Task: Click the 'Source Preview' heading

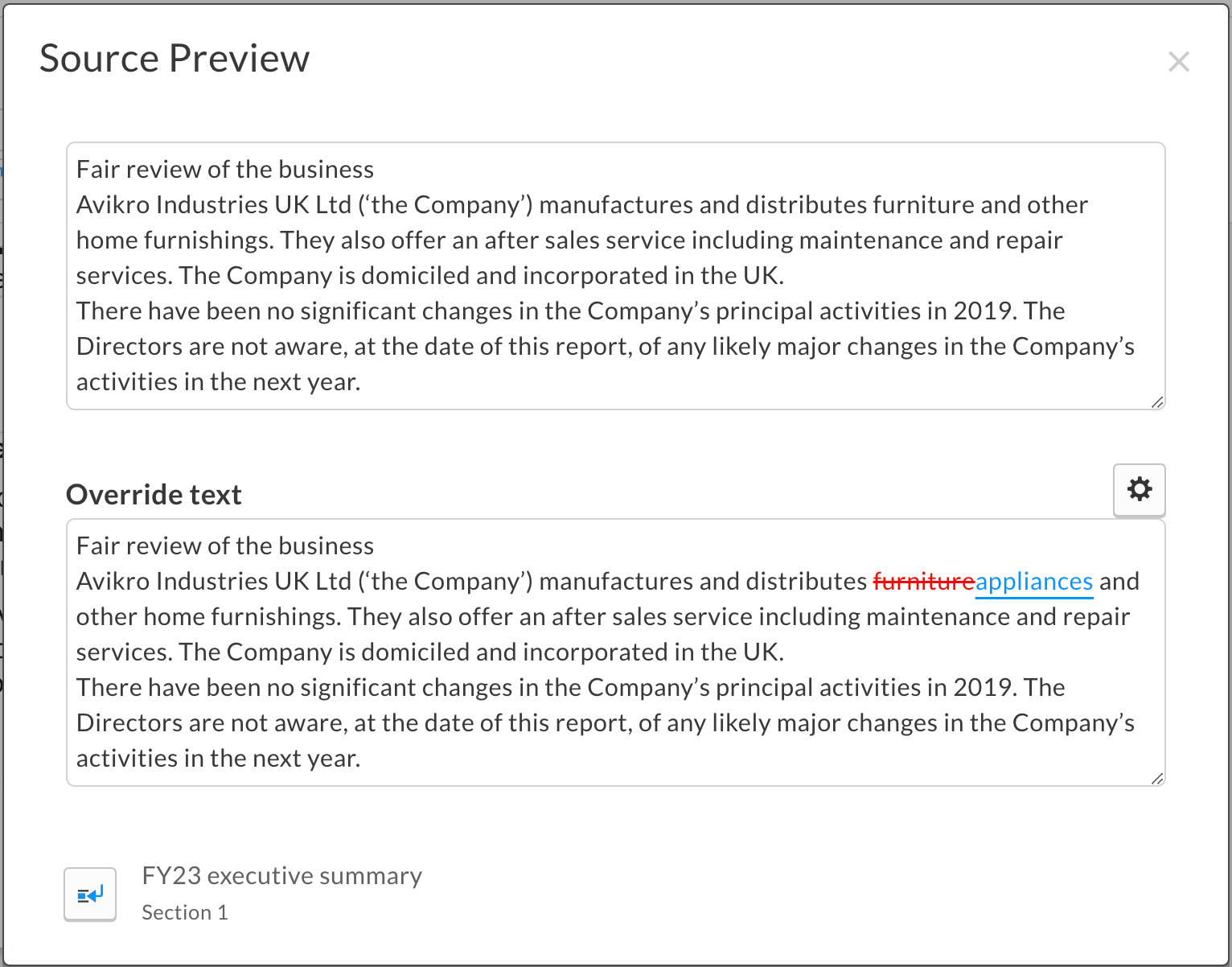Action: (175, 59)
